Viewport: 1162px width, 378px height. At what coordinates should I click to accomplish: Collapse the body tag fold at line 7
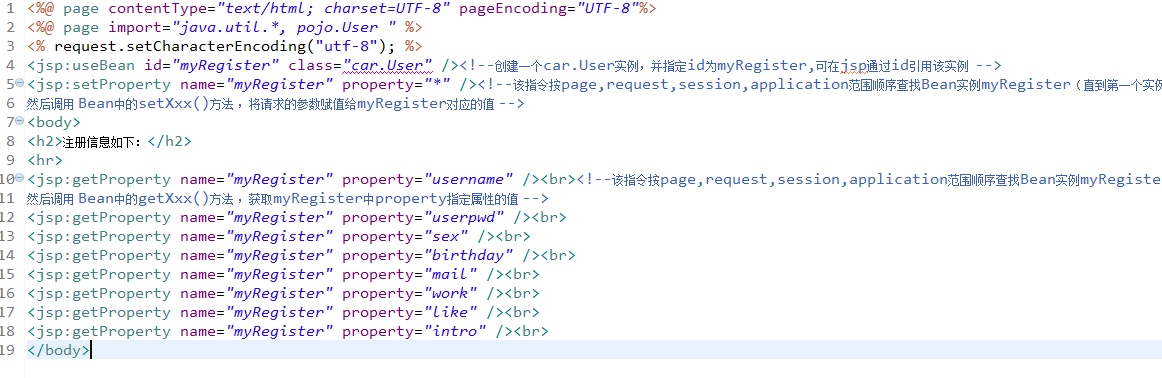tap(19, 122)
